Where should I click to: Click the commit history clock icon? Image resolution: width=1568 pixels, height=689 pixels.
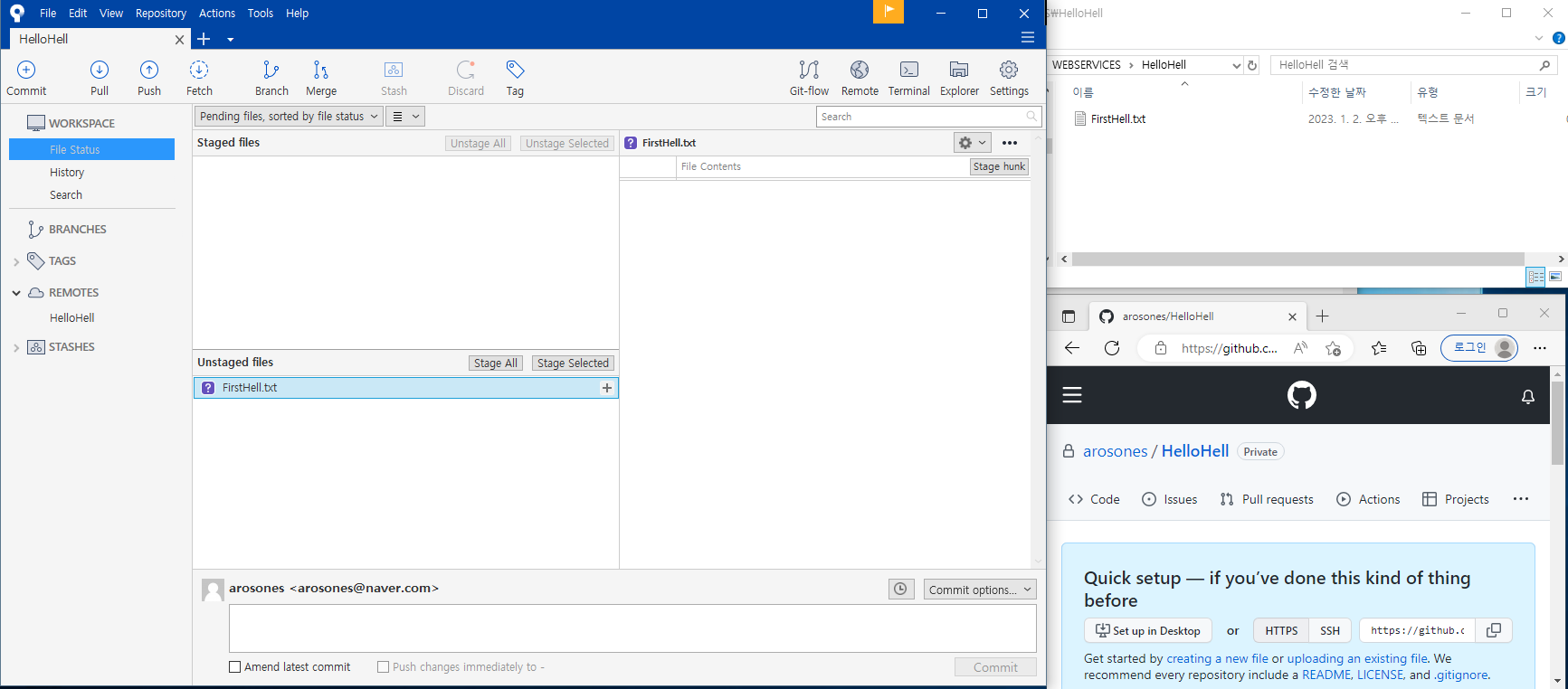[901, 590]
